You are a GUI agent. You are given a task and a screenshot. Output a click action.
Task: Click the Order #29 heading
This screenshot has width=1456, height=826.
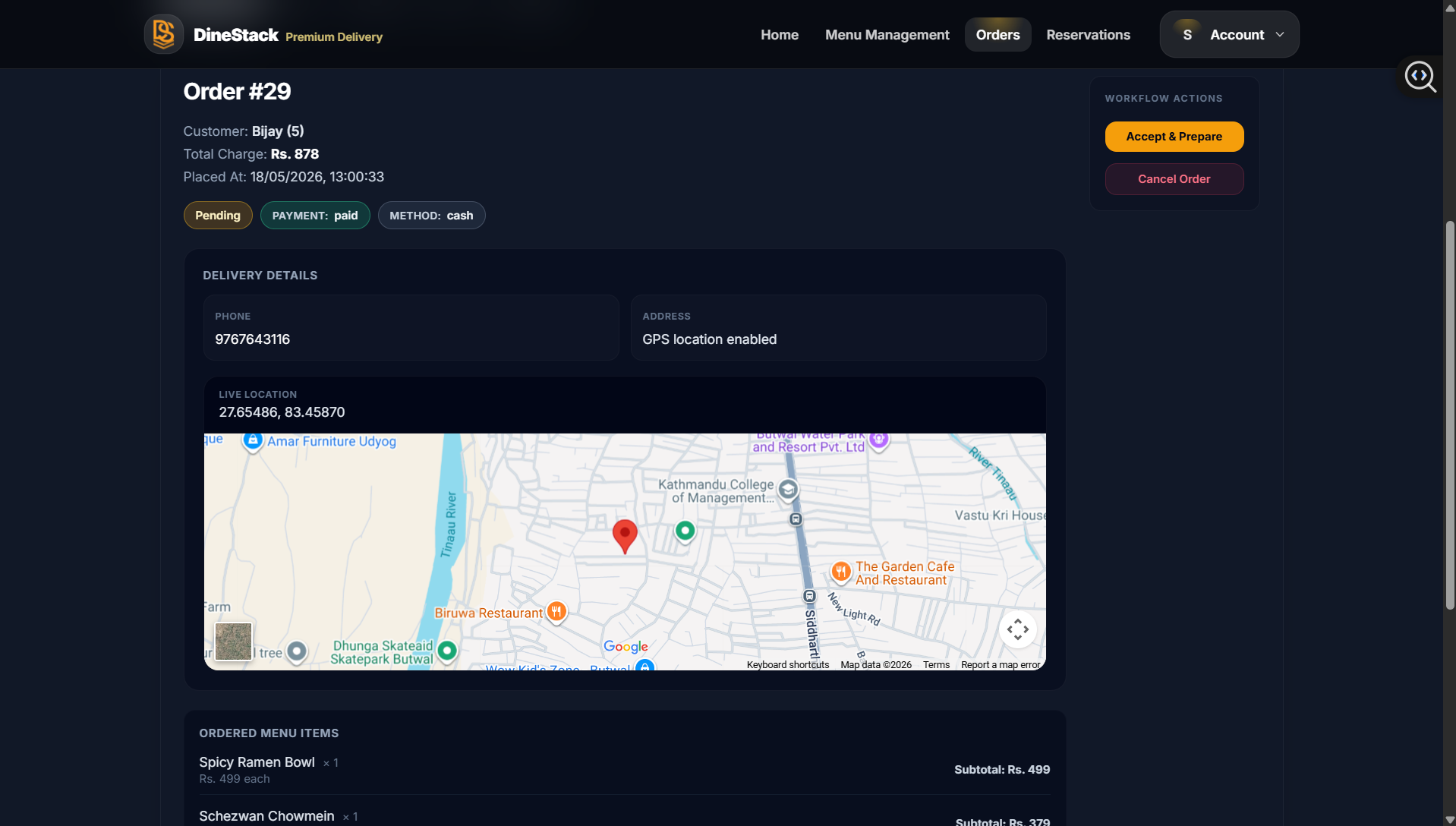pyautogui.click(x=237, y=91)
